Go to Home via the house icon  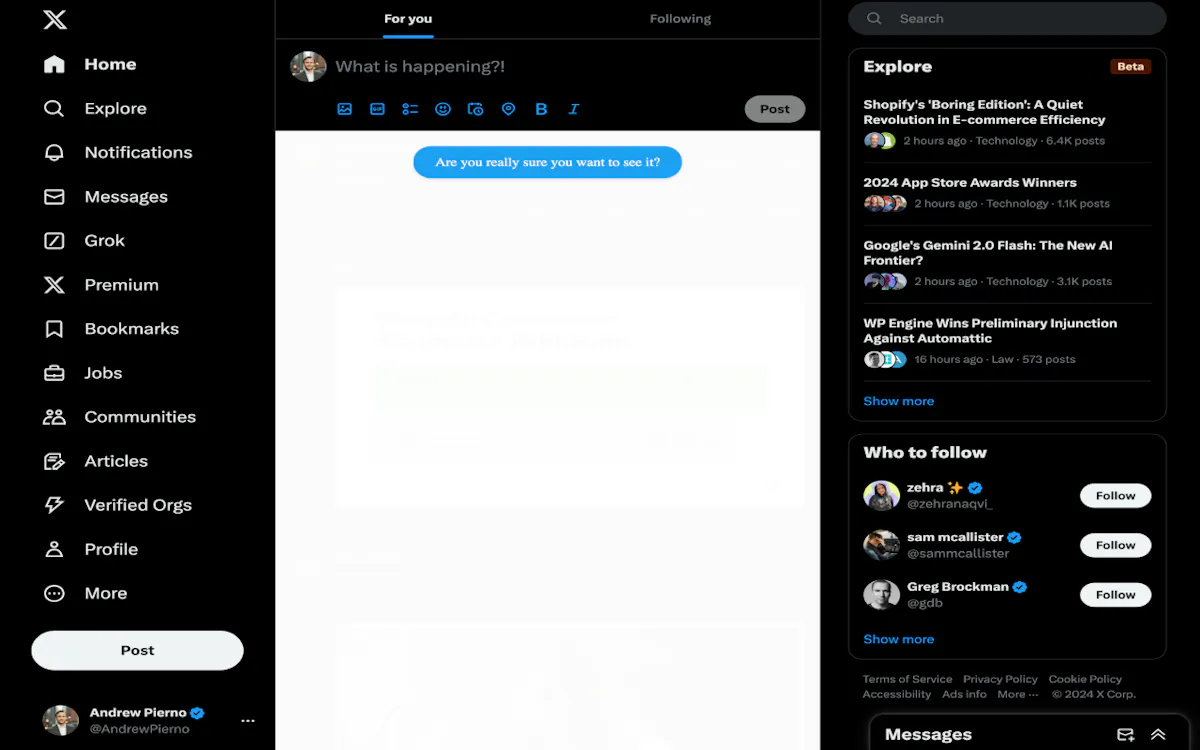(54, 64)
